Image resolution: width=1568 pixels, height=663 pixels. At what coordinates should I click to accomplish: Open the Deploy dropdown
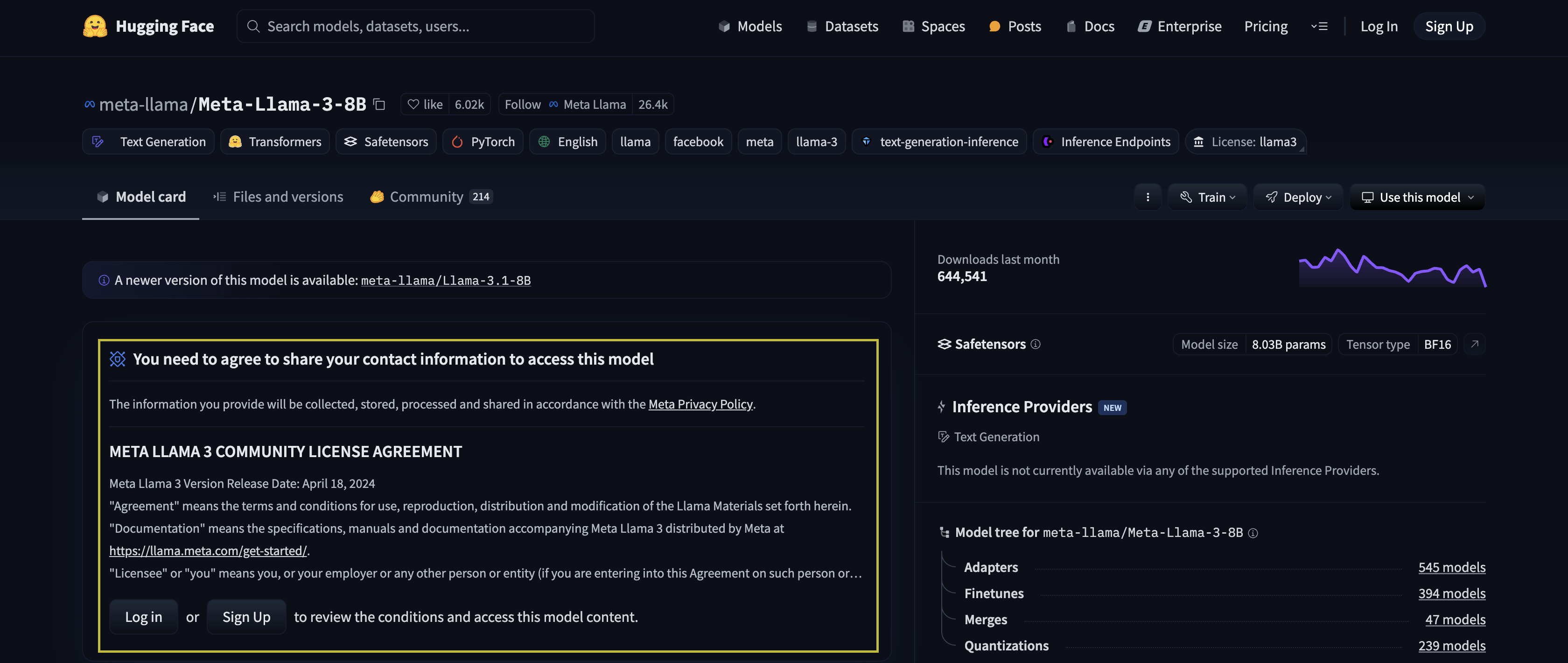(x=1298, y=197)
